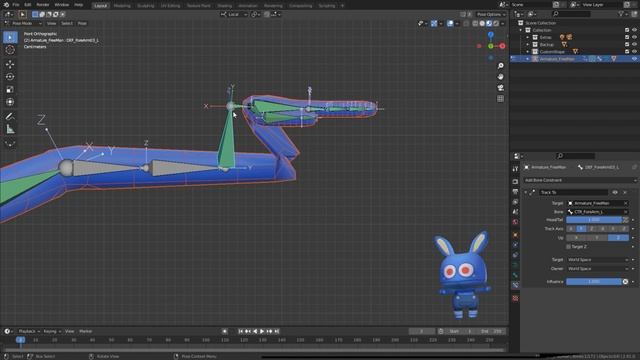640x360 pixels.
Task: Toggle the camera view icon
Action: coord(500,88)
